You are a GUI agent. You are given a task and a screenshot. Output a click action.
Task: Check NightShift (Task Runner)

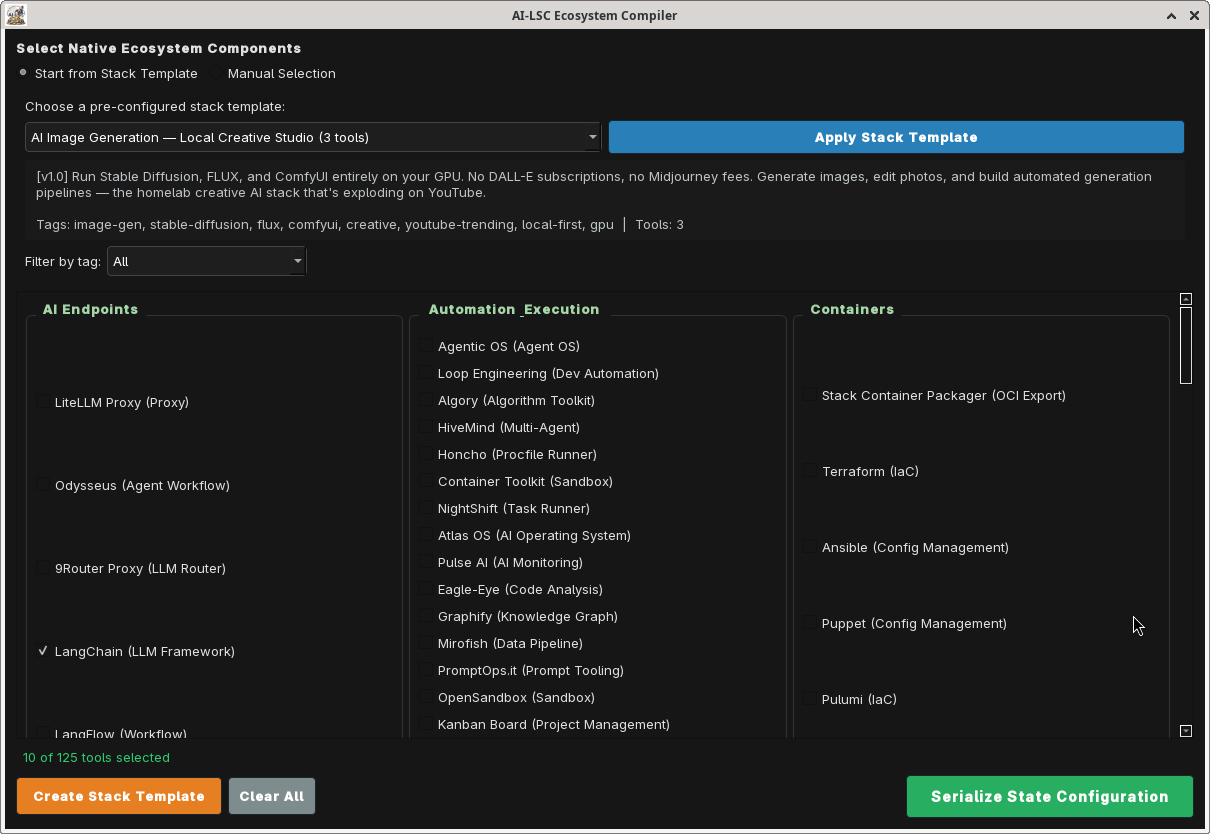(x=505, y=509)
